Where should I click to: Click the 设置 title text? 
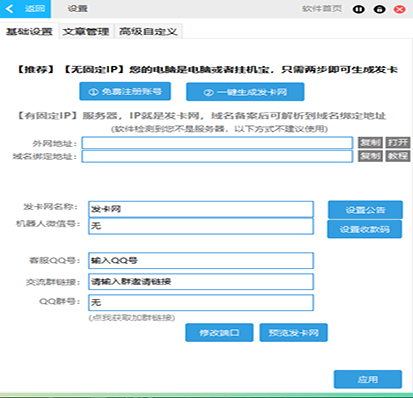click(x=78, y=9)
